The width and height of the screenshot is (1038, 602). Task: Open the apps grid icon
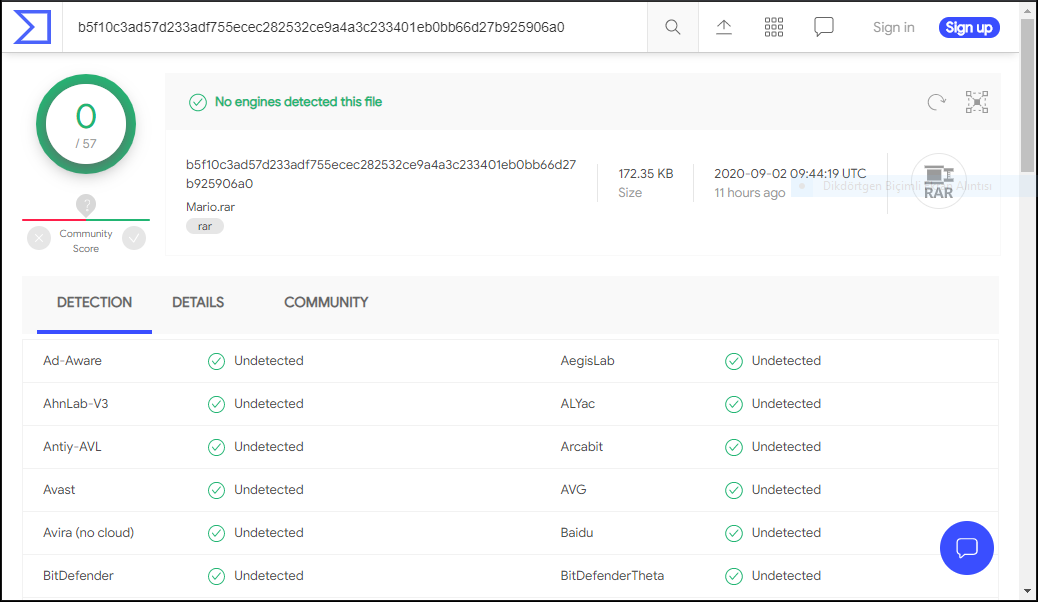(x=773, y=27)
